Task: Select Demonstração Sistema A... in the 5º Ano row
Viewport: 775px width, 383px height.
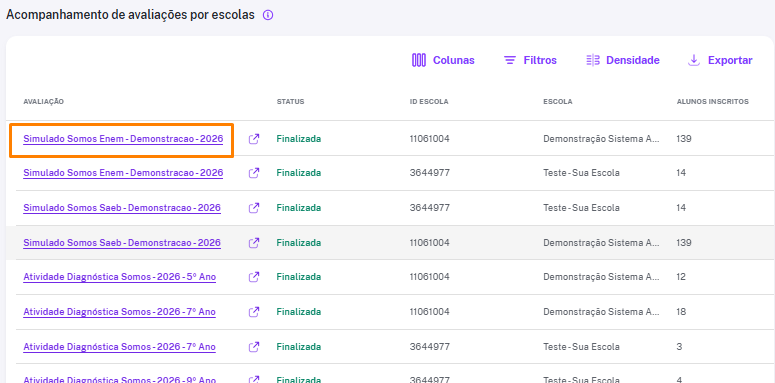Action: [601, 277]
